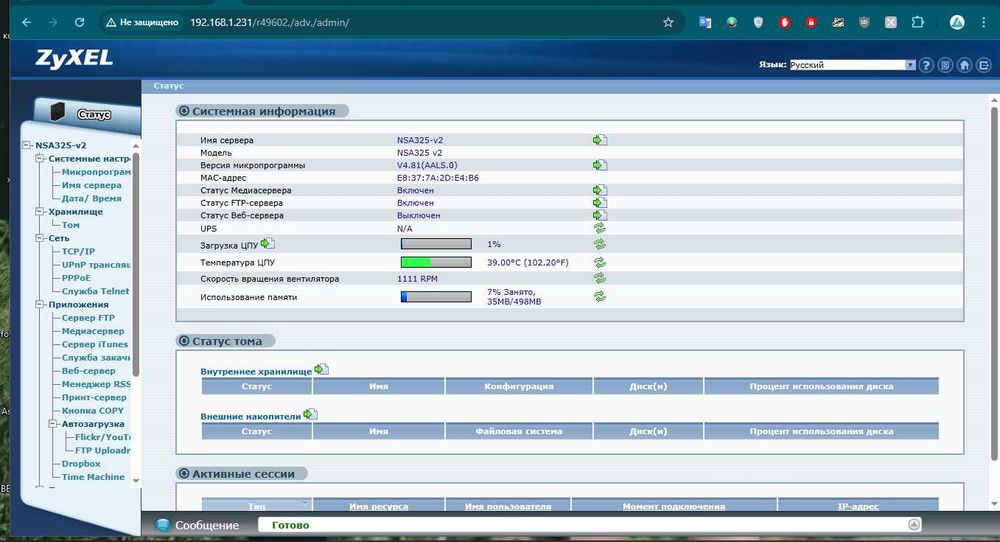
Task: Collapse the Системная информация section
Action: (183, 112)
